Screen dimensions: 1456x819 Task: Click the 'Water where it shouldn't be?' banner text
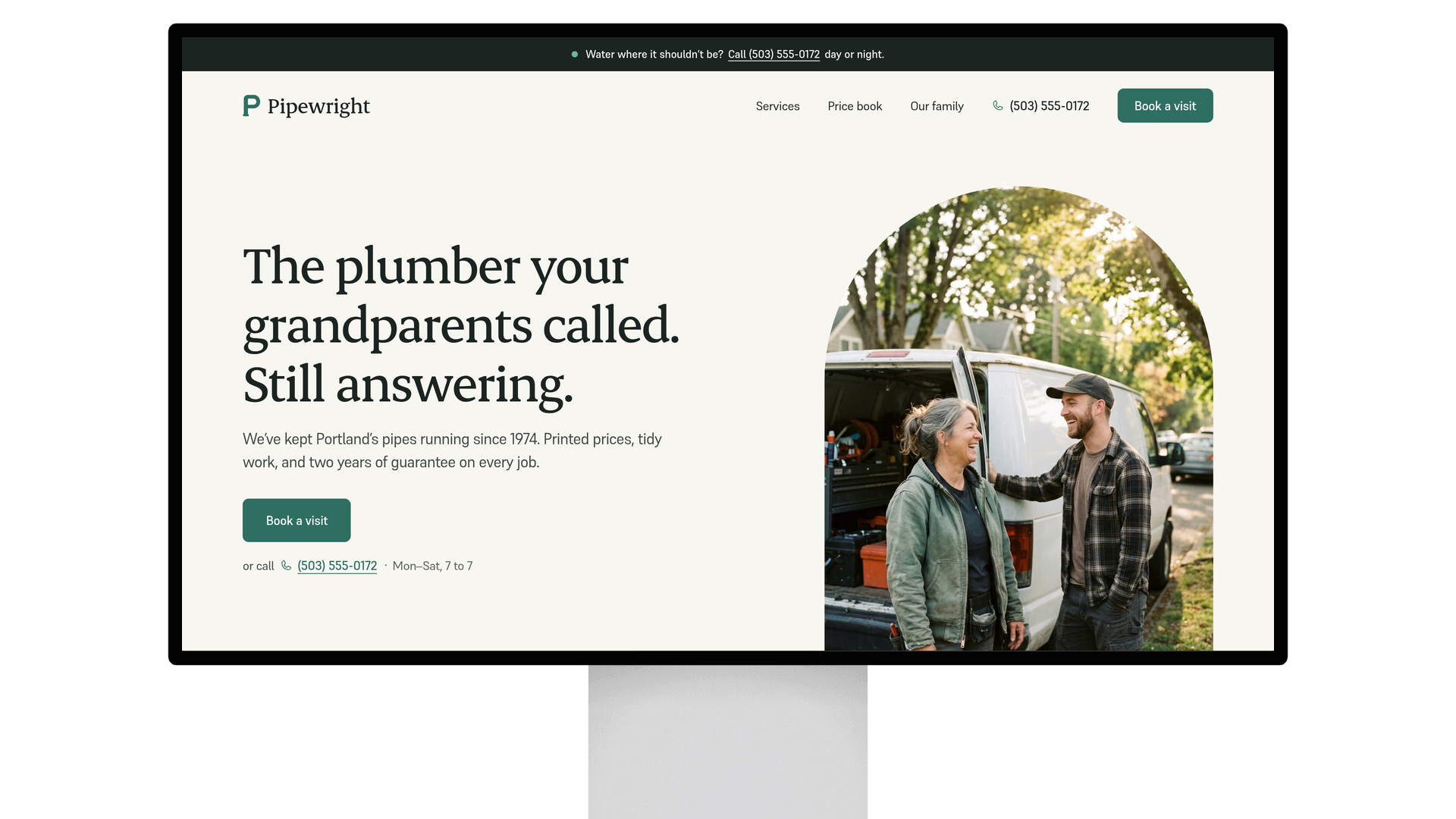[654, 55]
